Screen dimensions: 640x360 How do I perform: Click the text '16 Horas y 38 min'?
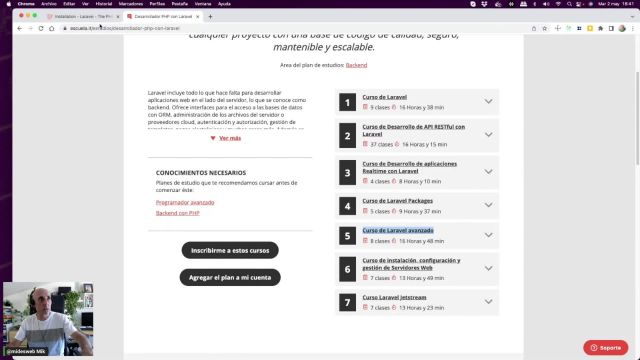pos(421,107)
